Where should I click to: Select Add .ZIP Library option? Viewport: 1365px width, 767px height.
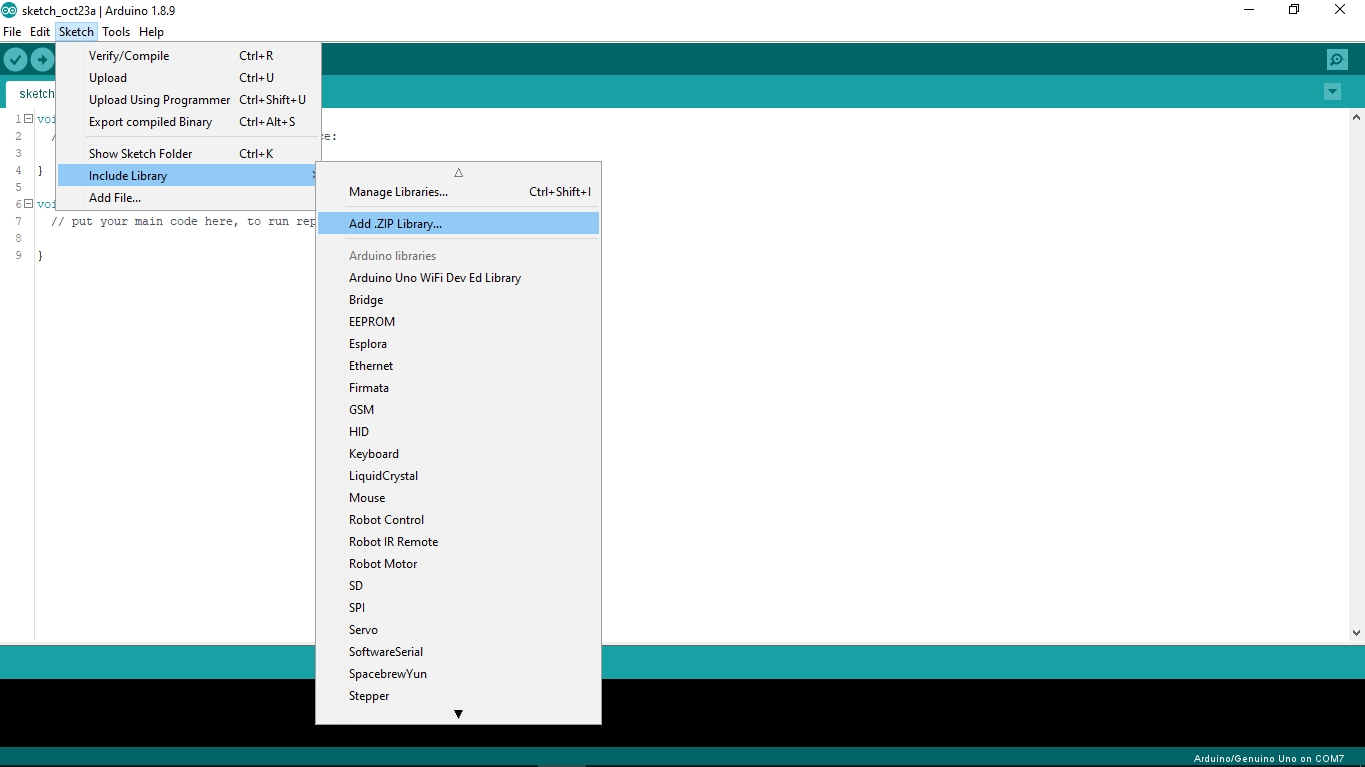[x=395, y=224]
